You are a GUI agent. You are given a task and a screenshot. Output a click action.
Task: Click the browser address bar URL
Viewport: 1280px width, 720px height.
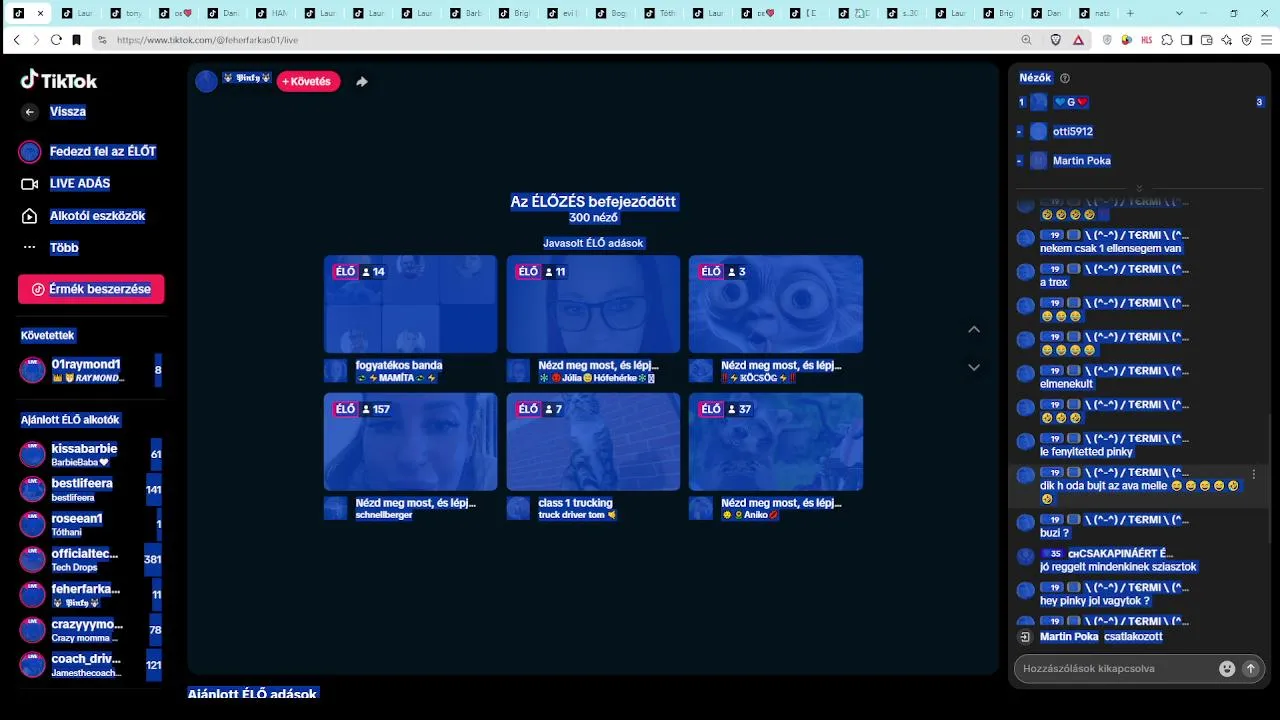tap(208, 40)
